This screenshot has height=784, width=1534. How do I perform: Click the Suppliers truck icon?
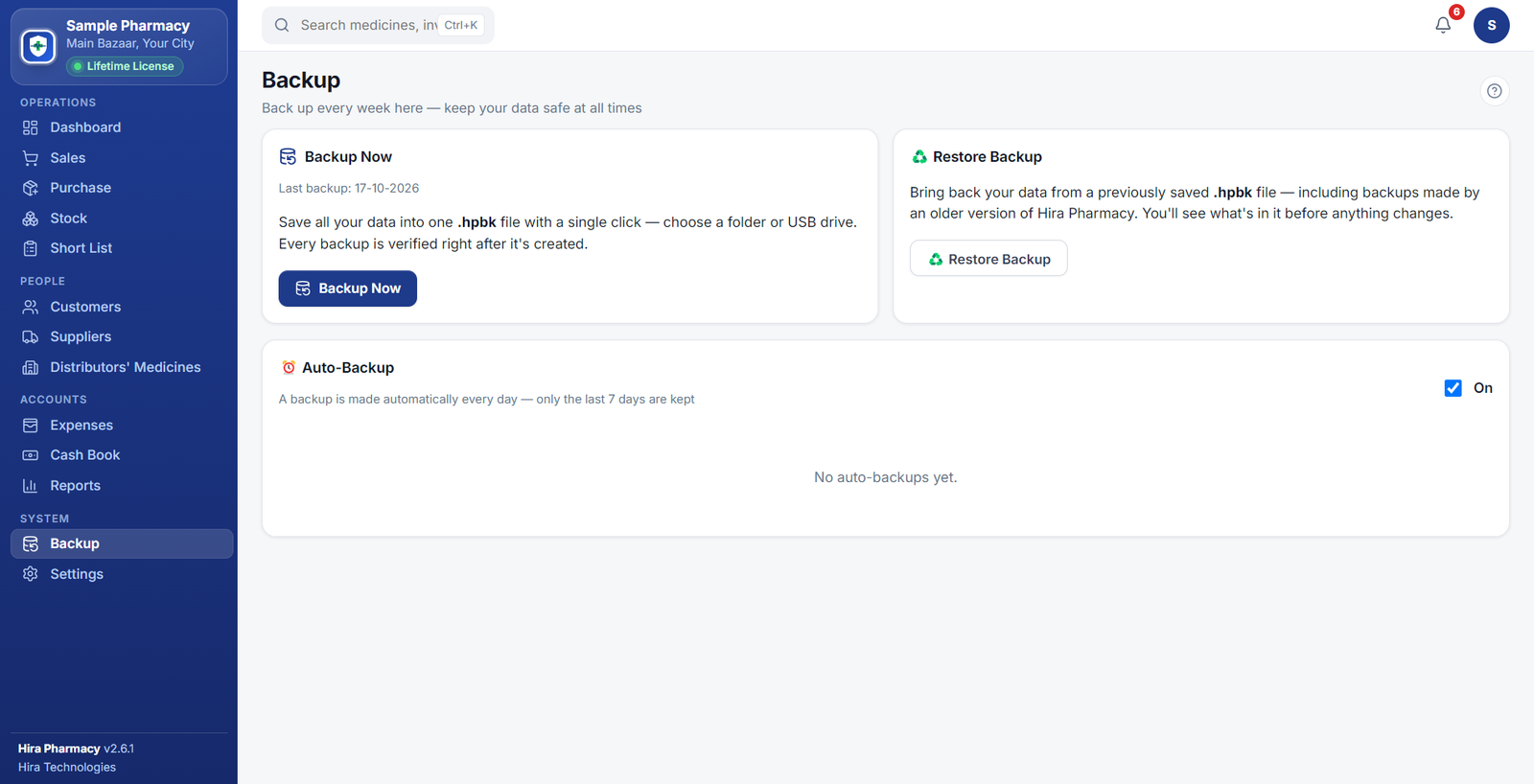31,336
